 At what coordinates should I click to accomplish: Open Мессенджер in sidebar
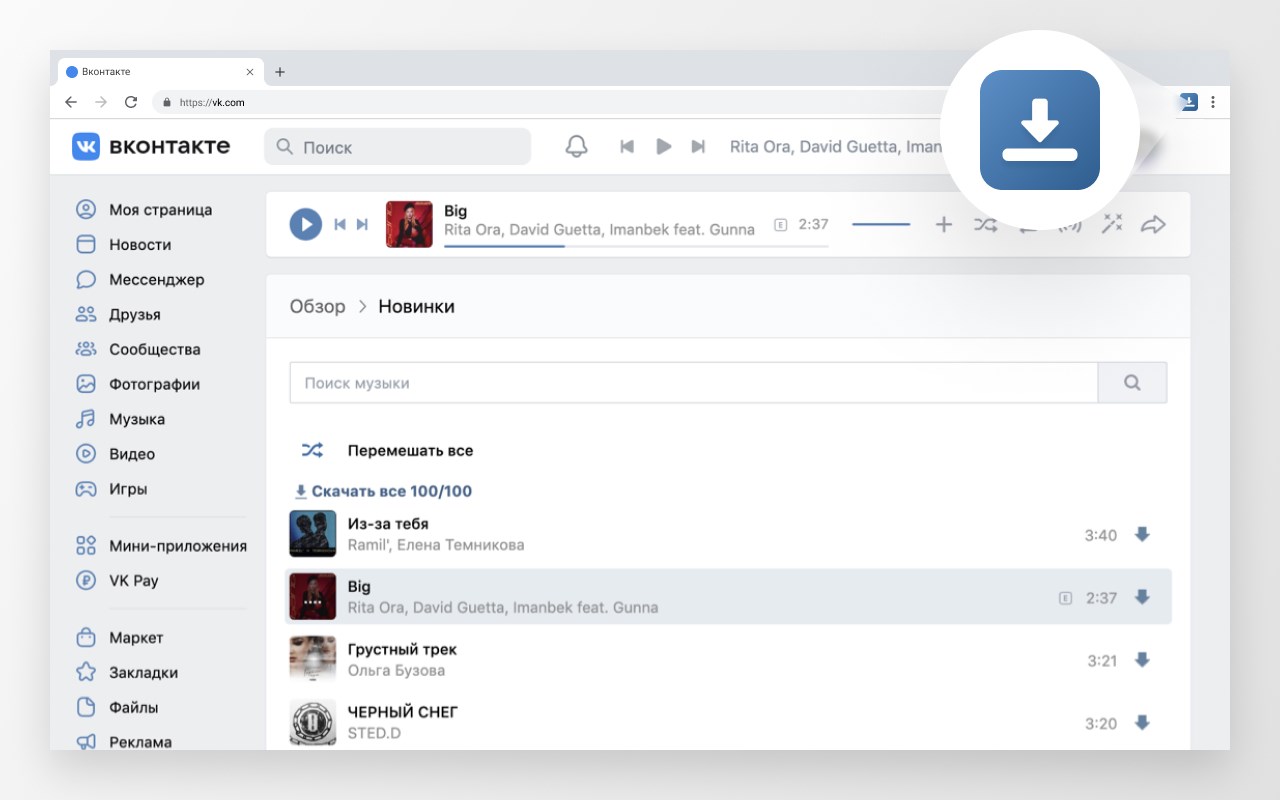pos(140,280)
